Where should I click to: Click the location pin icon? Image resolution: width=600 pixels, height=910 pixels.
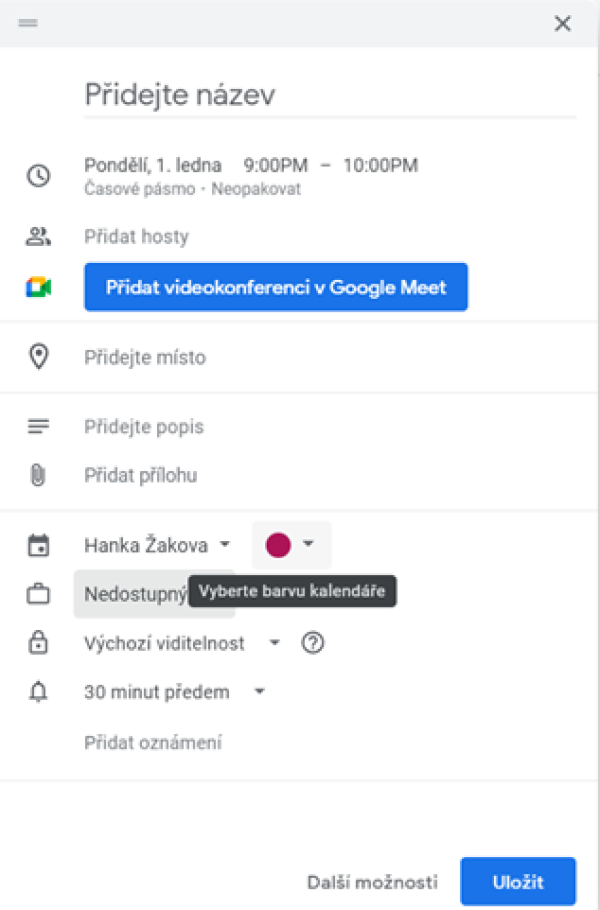point(38,356)
